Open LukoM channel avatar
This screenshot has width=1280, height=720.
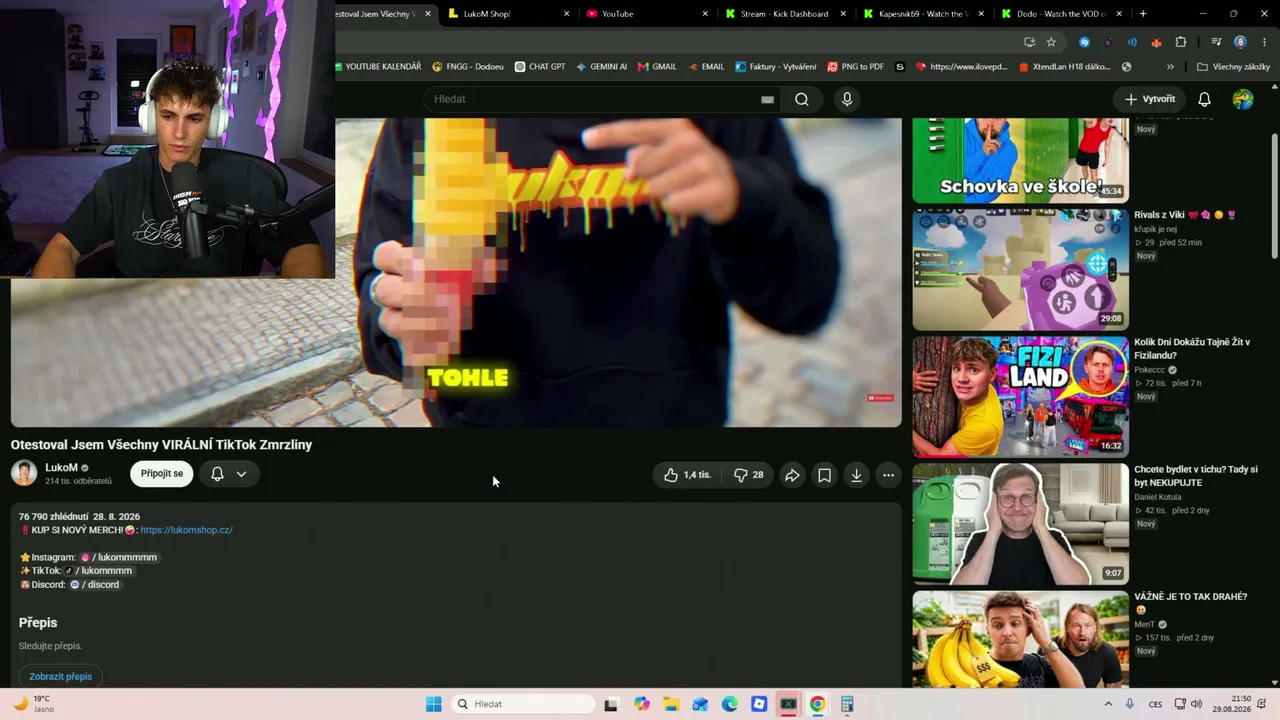click(x=24, y=473)
